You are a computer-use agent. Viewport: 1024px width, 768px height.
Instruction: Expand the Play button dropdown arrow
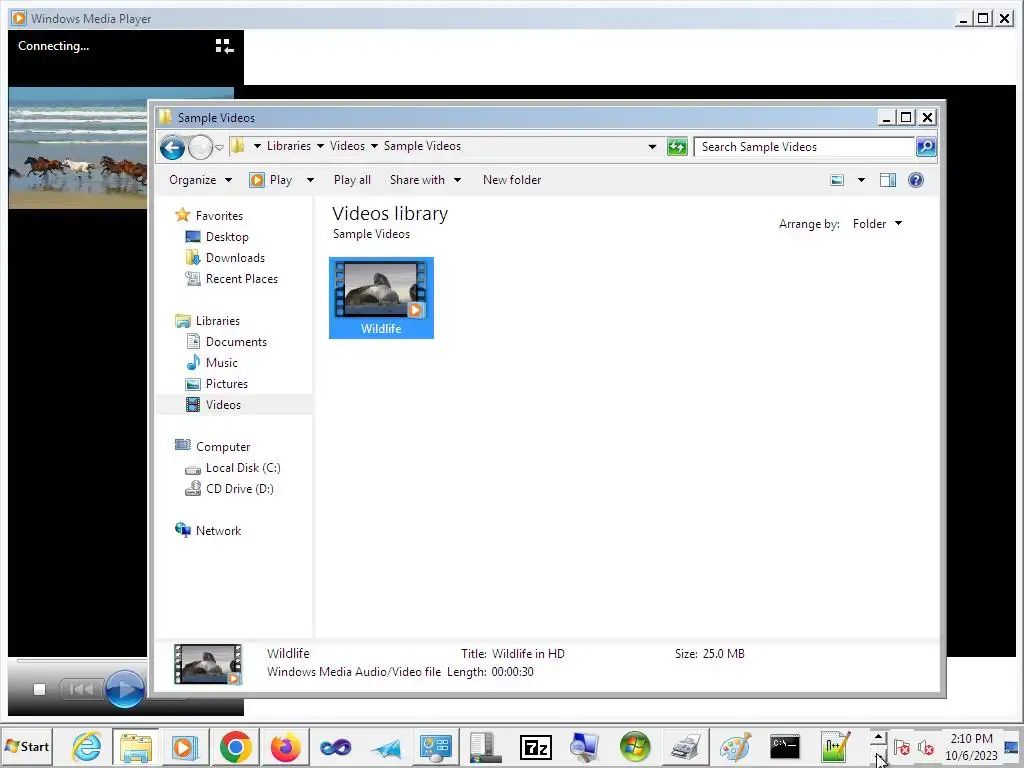click(310, 180)
